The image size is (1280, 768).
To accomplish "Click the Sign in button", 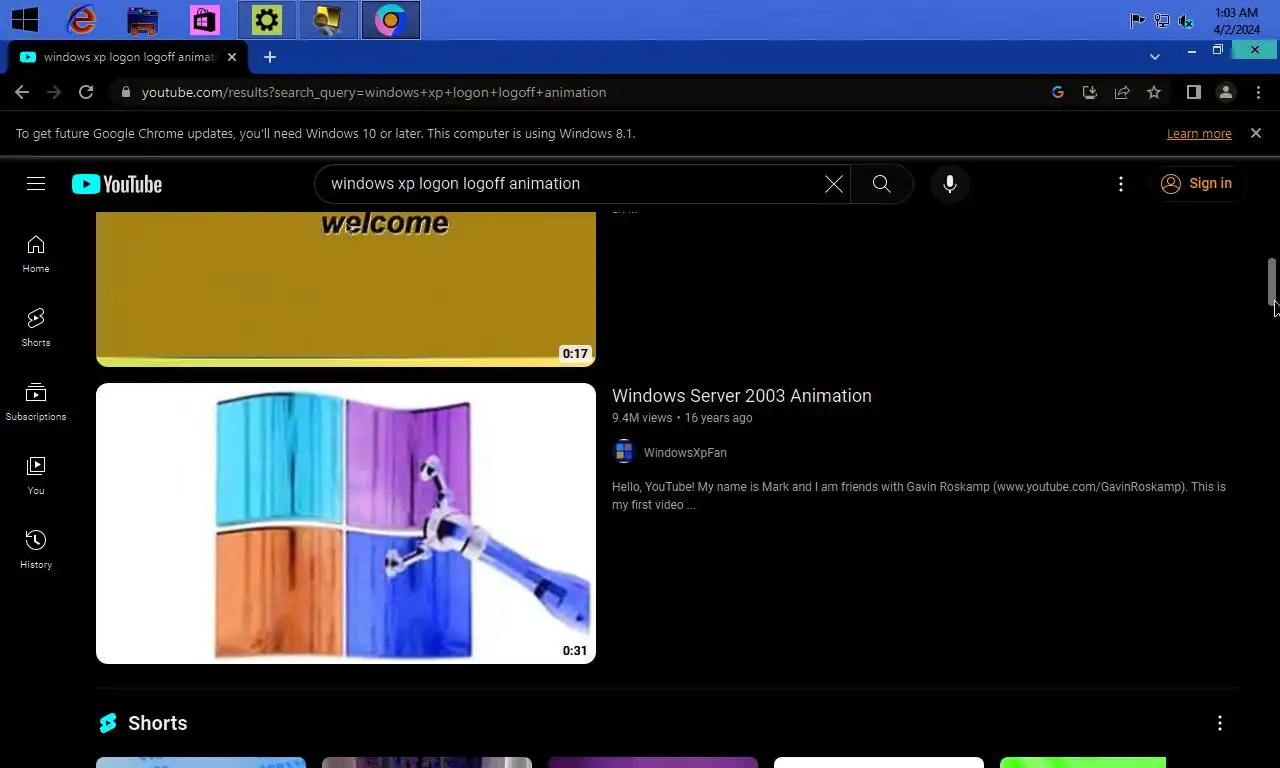I will [1197, 184].
